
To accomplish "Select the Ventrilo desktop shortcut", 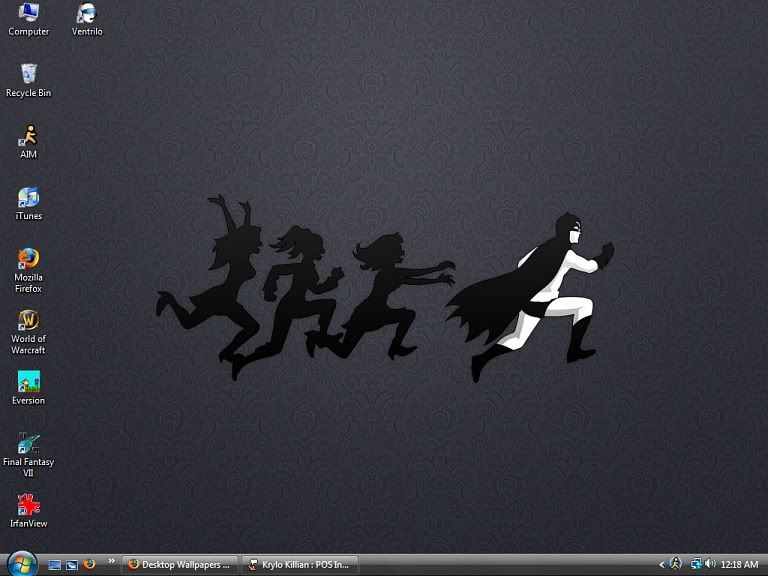I will coord(87,20).
